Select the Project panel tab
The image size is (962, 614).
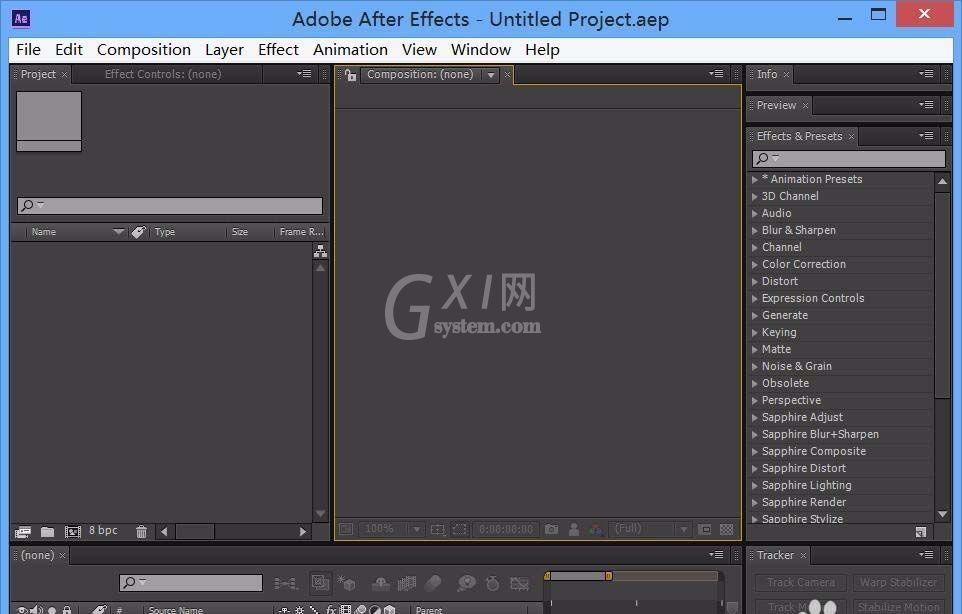(38, 74)
